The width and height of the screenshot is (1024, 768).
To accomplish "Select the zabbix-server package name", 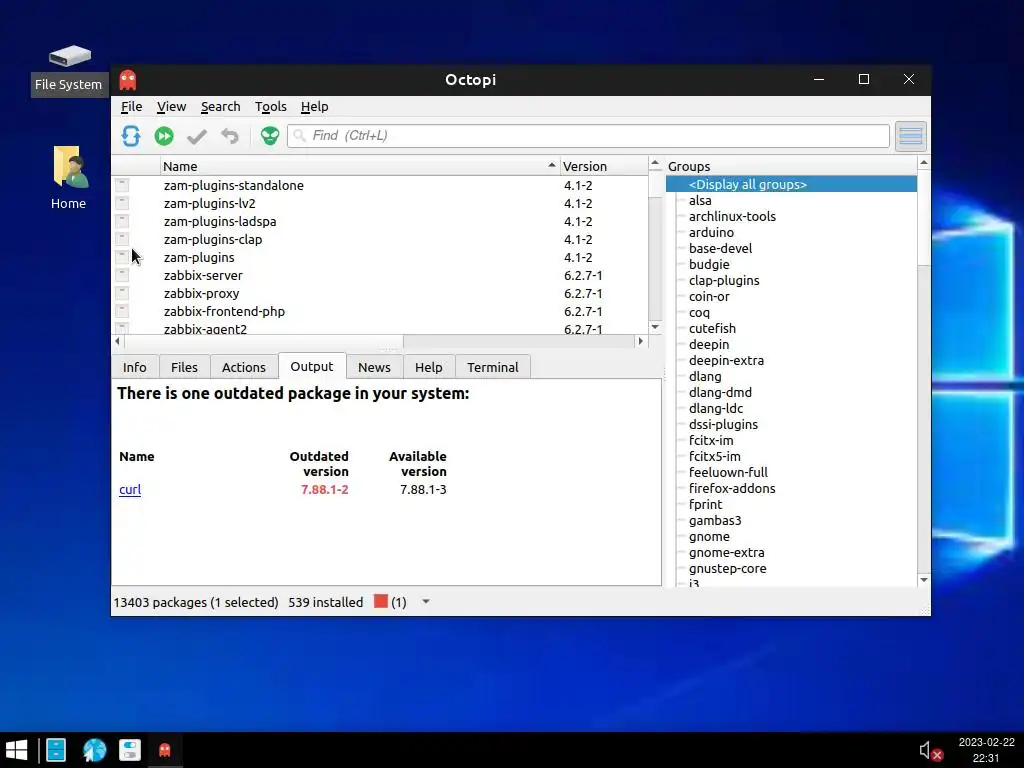I will coord(203,276).
